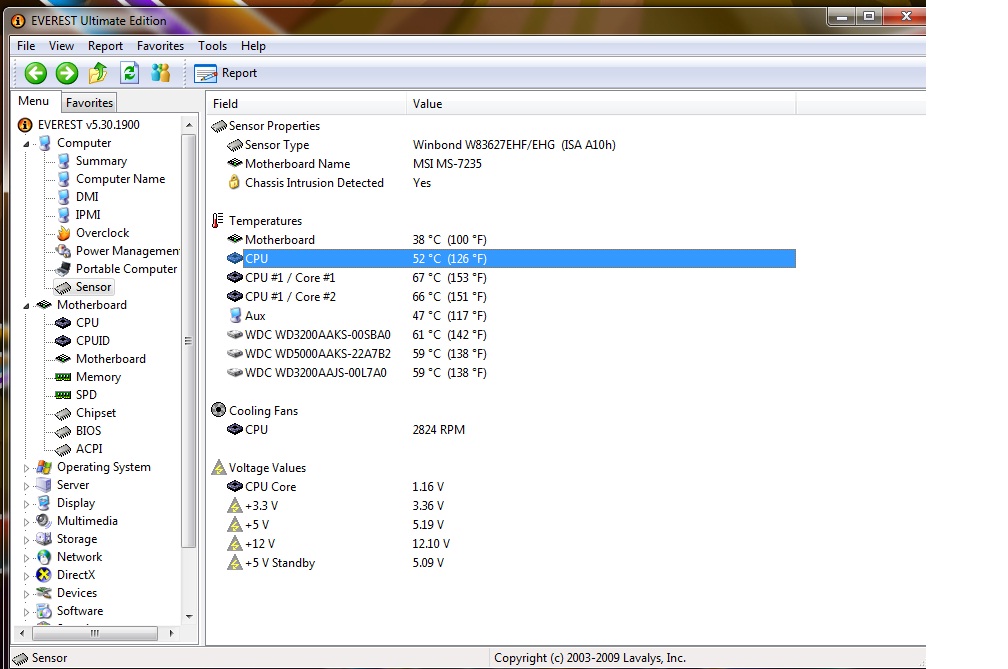Image resolution: width=1008 pixels, height=669 pixels.
Task: Click the Refresh toolbar icon
Action: tap(129, 73)
